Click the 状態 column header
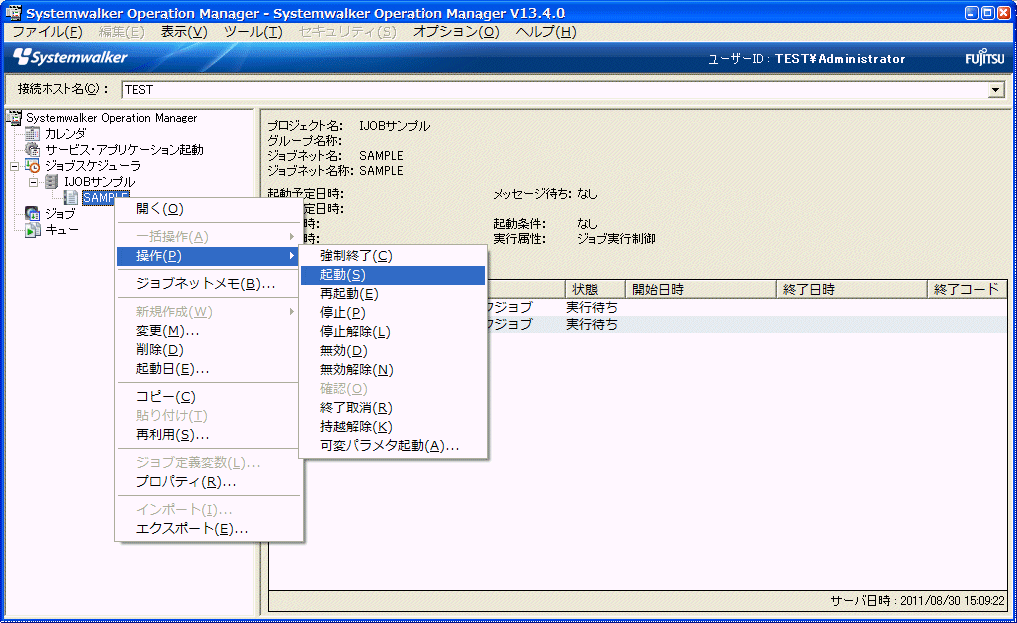 coord(595,289)
